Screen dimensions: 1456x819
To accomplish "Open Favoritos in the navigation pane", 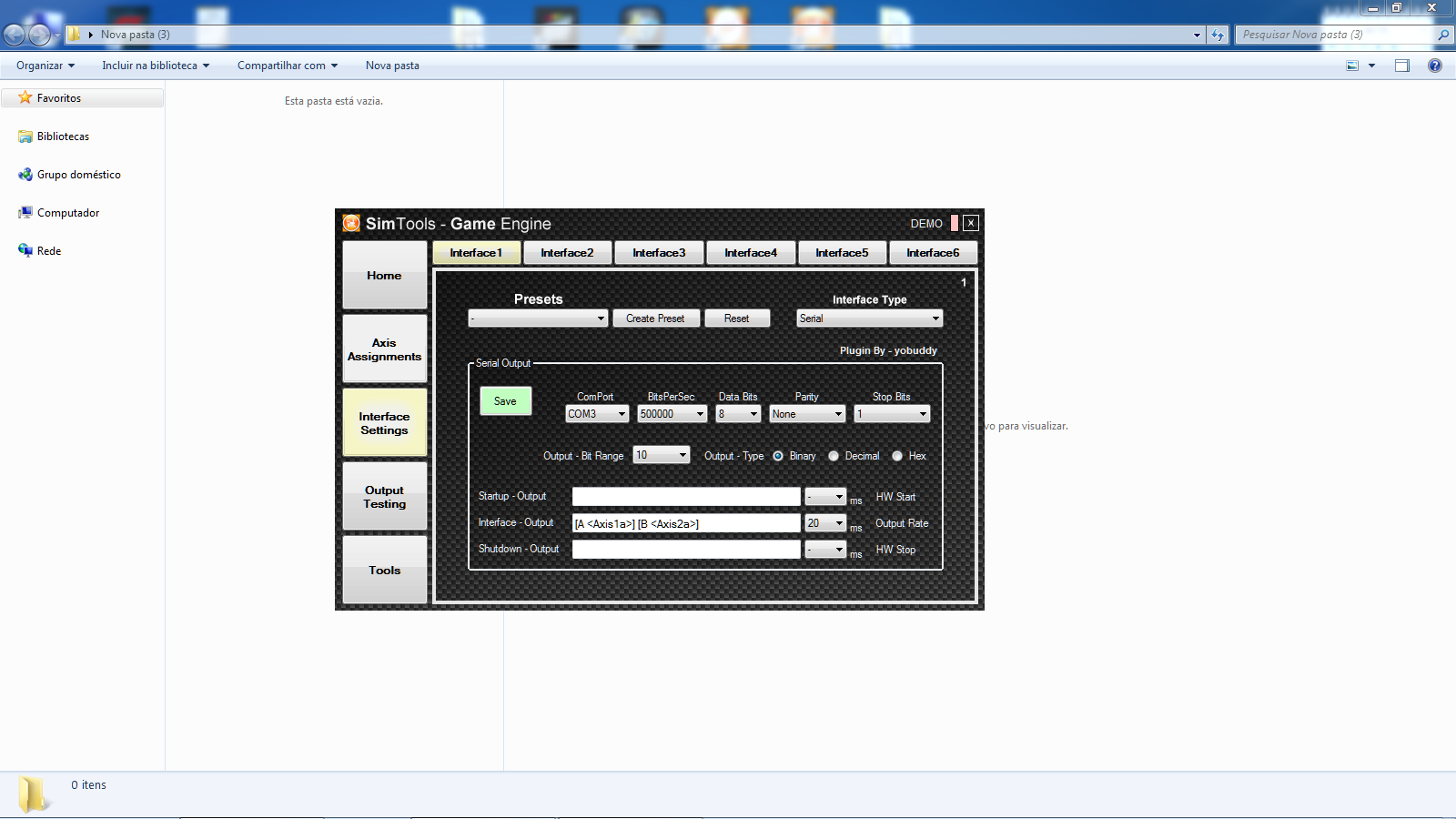I will pos(59,98).
